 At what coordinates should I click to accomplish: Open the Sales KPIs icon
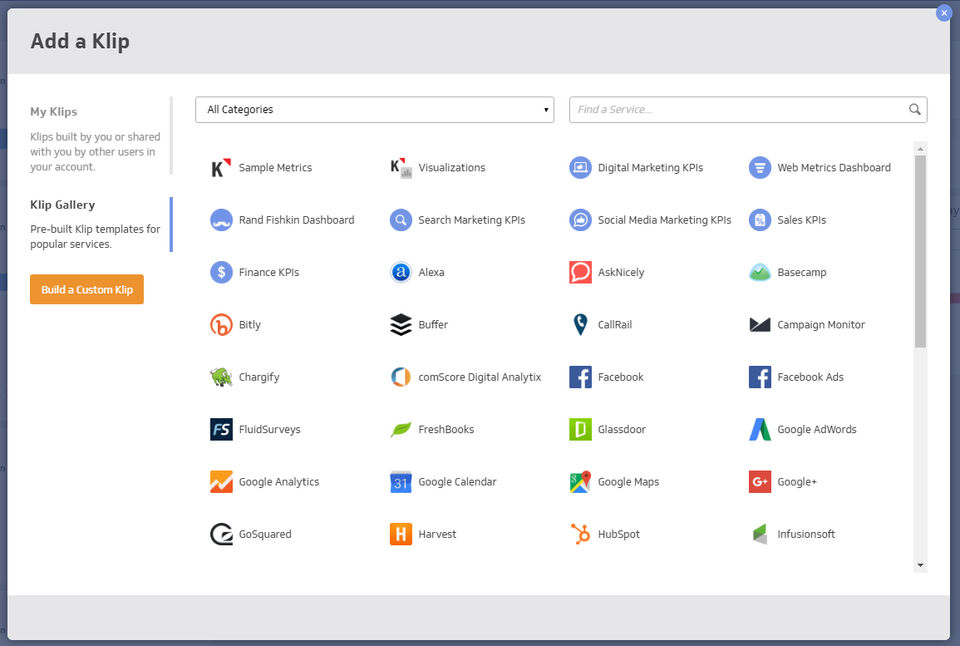[760, 220]
